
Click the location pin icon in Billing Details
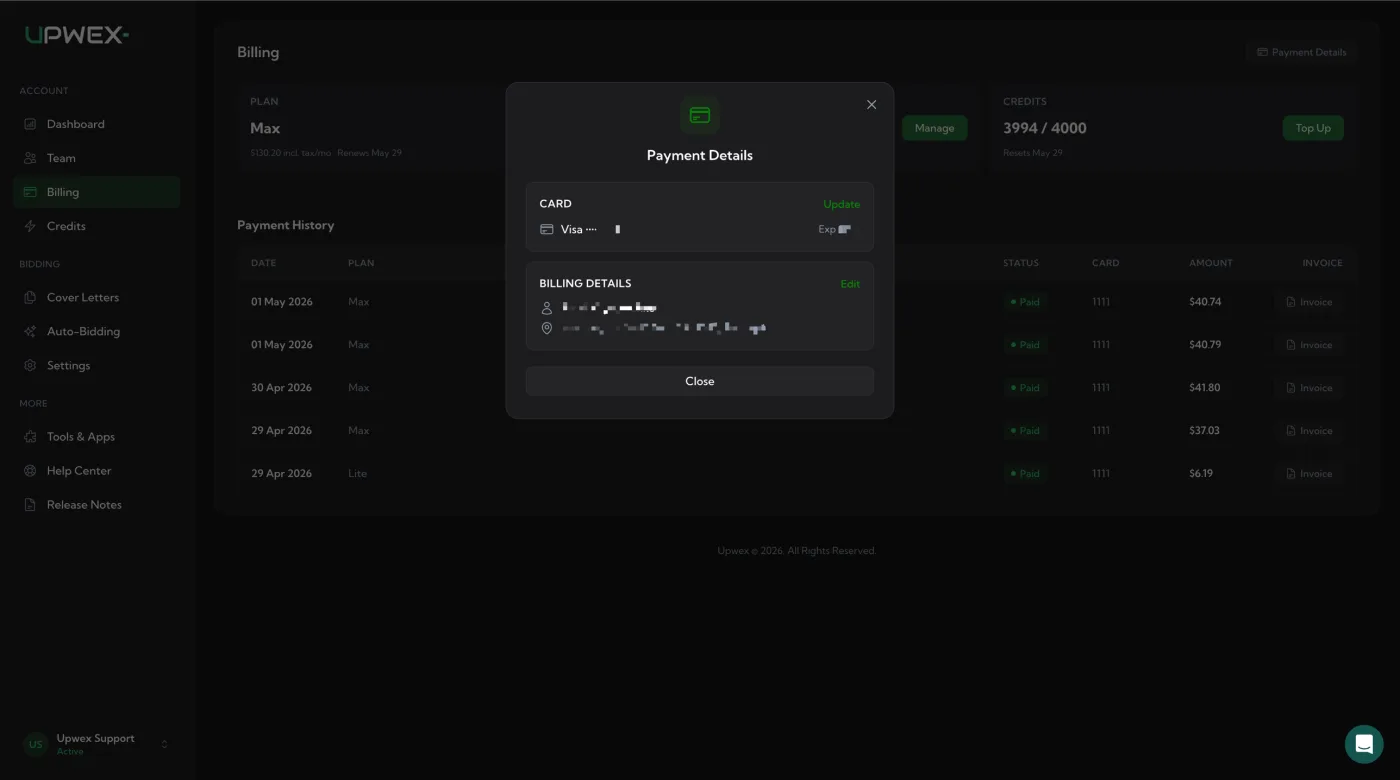click(x=546, y=328)
